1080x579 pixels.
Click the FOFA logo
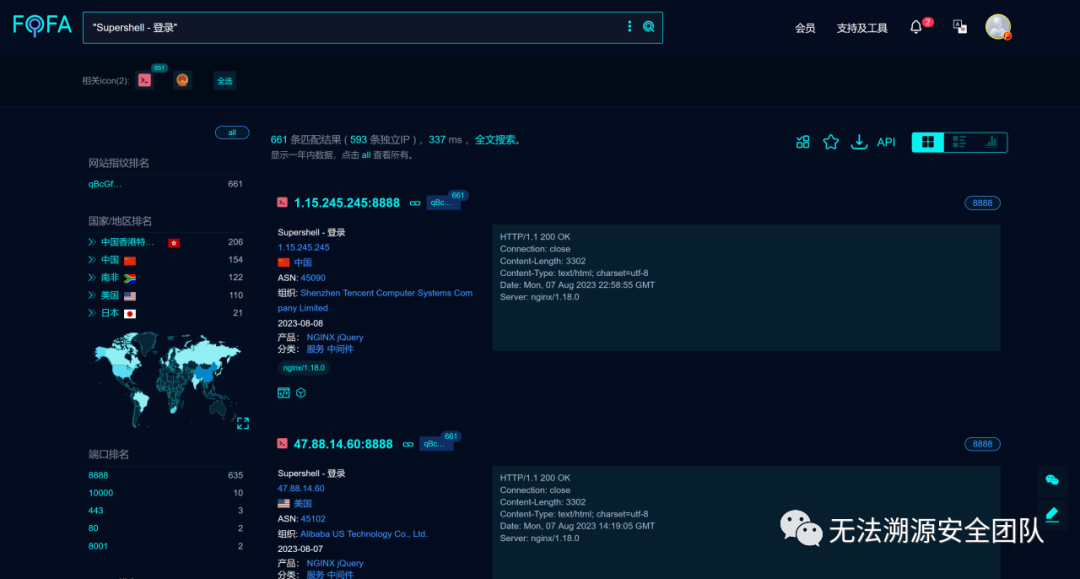click(42, 26)
